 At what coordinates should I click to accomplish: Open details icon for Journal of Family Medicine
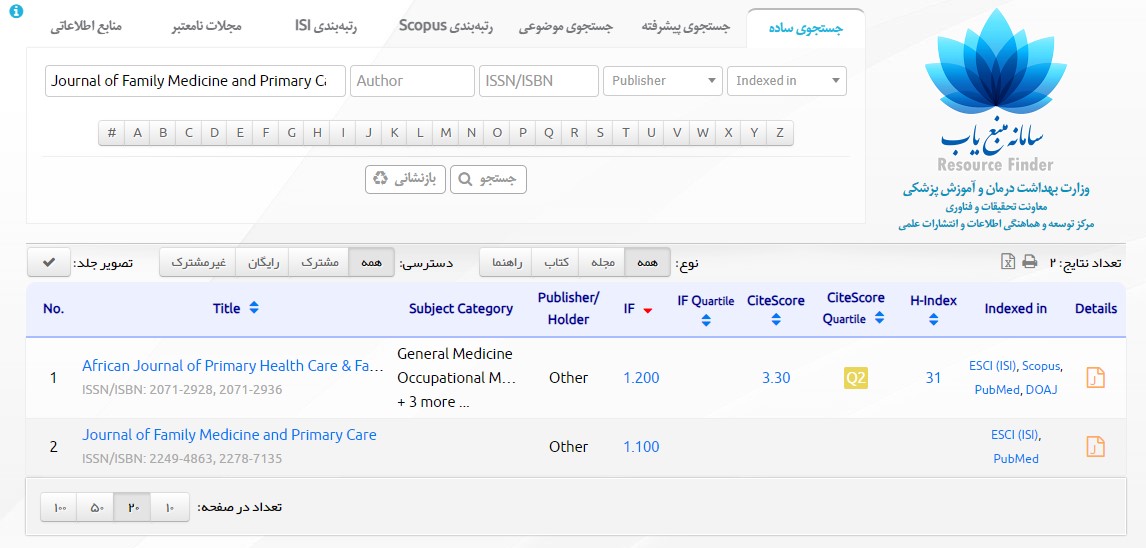point(1095,446)
